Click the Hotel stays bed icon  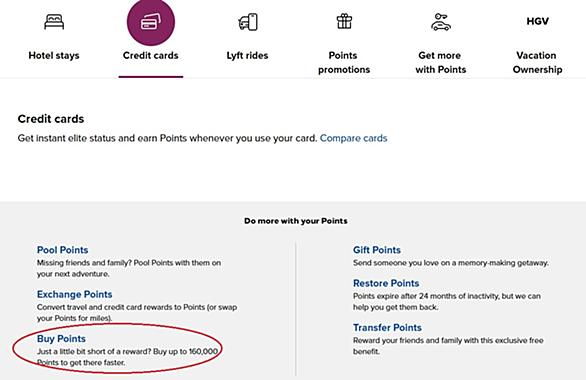tap(54, 22)
